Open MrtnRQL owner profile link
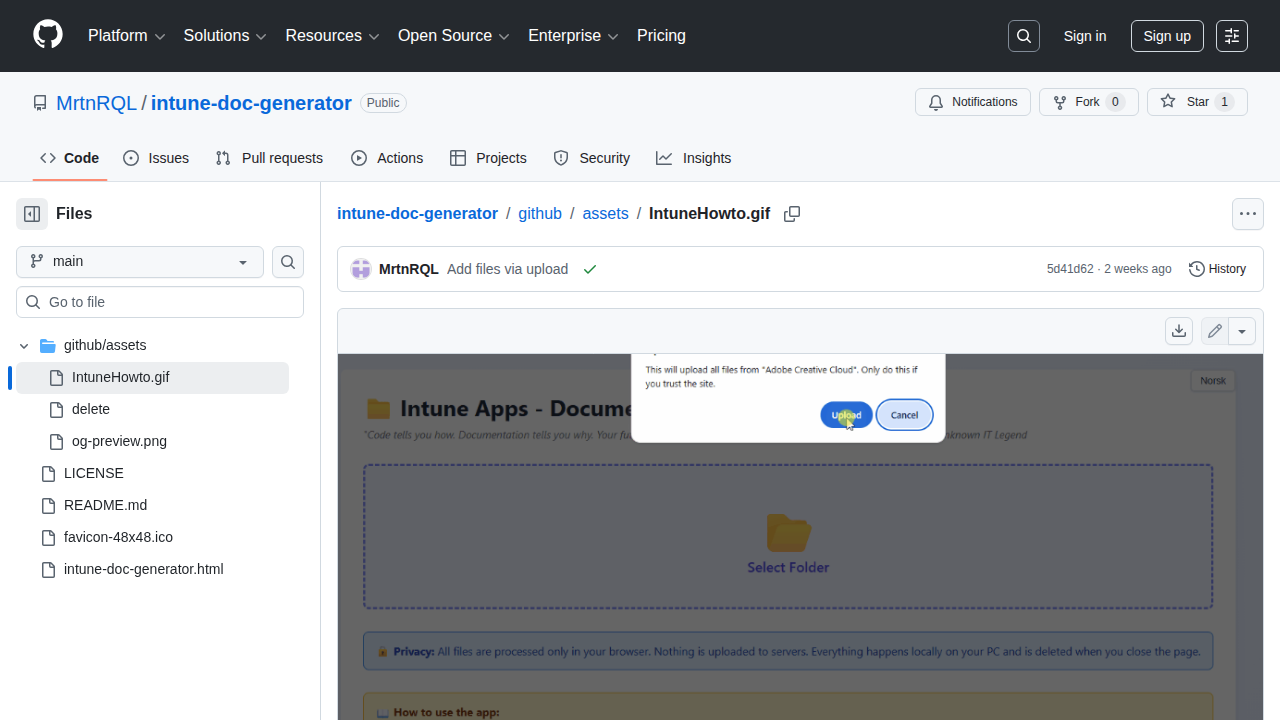The height and width of the screenshot is (720, 1280). coord(96,103)
